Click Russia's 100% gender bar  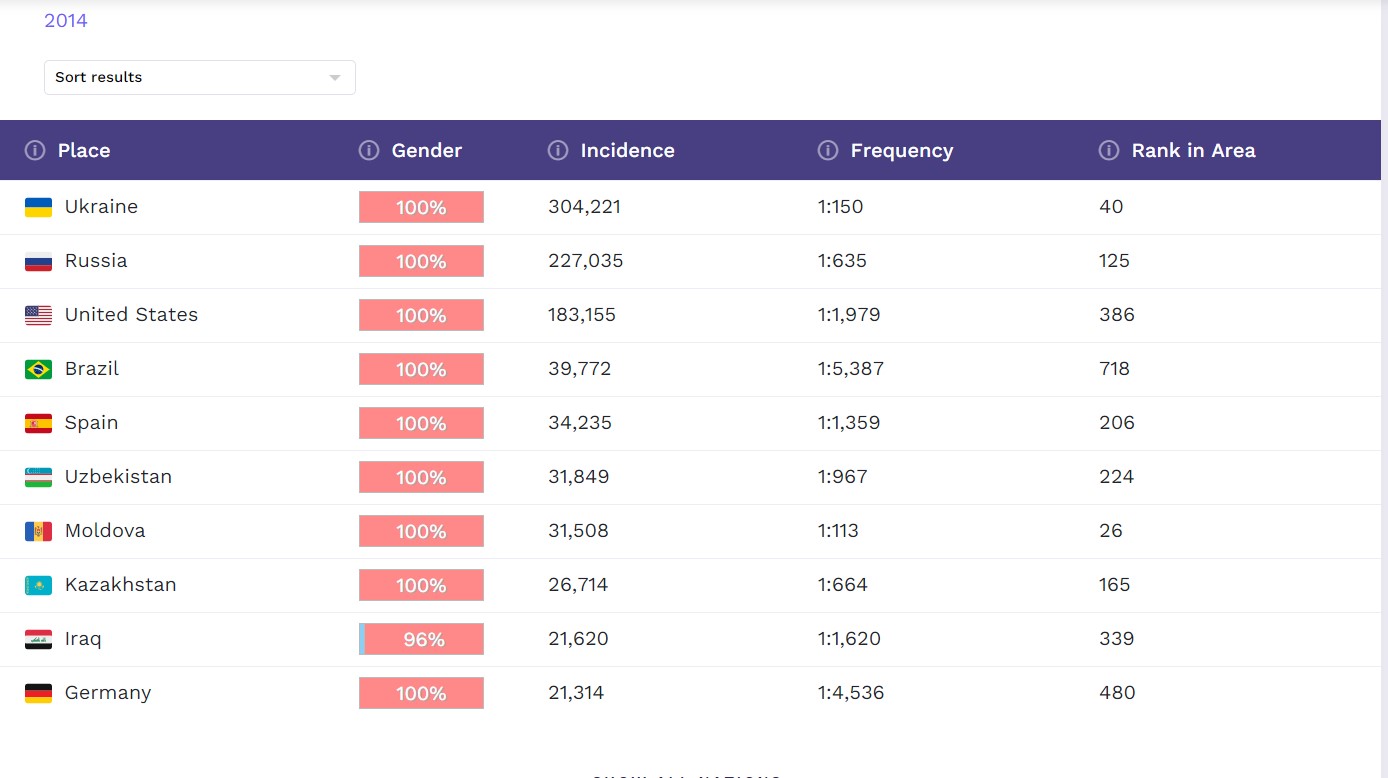(x=421, y=261)
